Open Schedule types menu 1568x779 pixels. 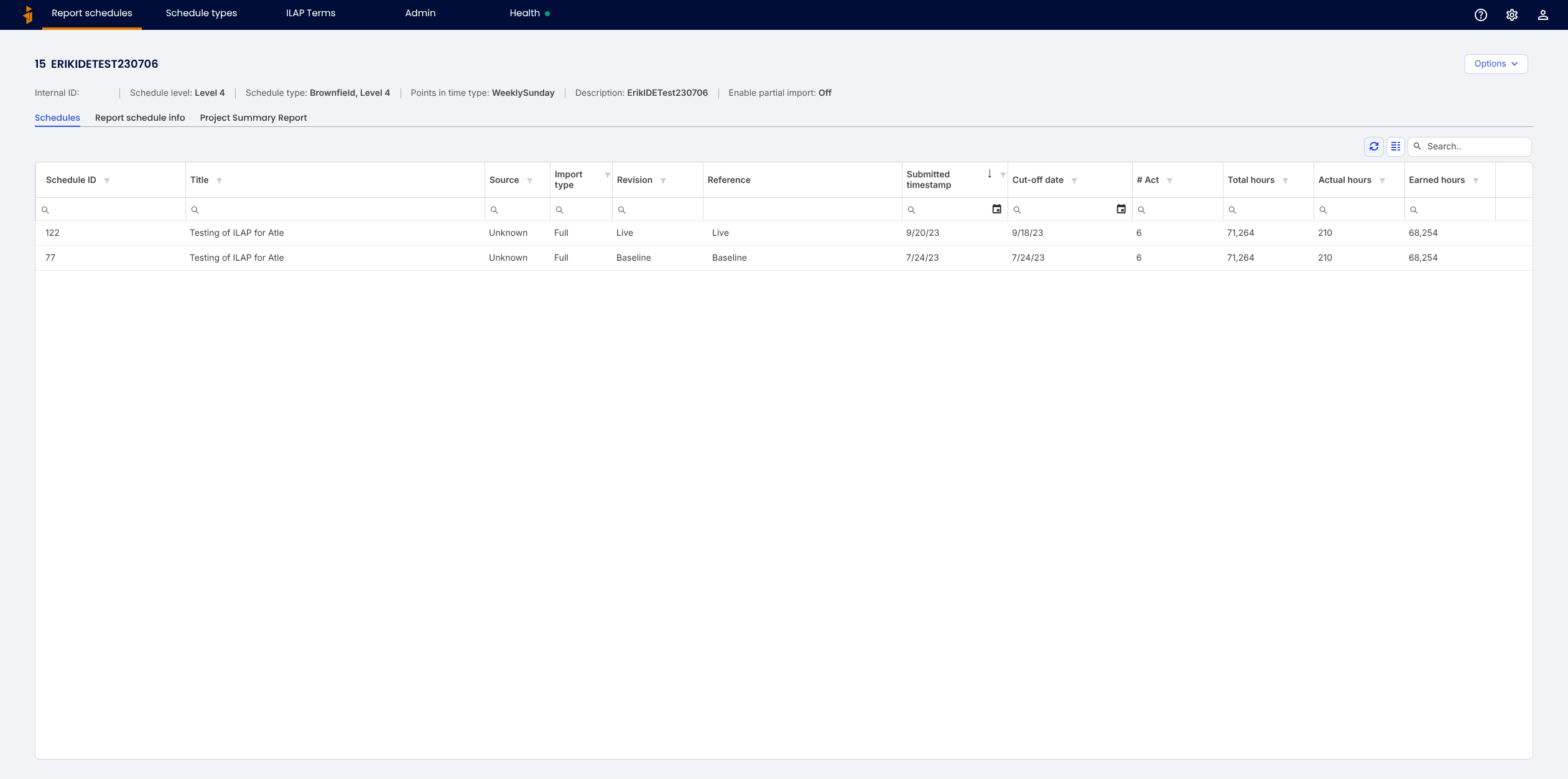coord(202,13)
